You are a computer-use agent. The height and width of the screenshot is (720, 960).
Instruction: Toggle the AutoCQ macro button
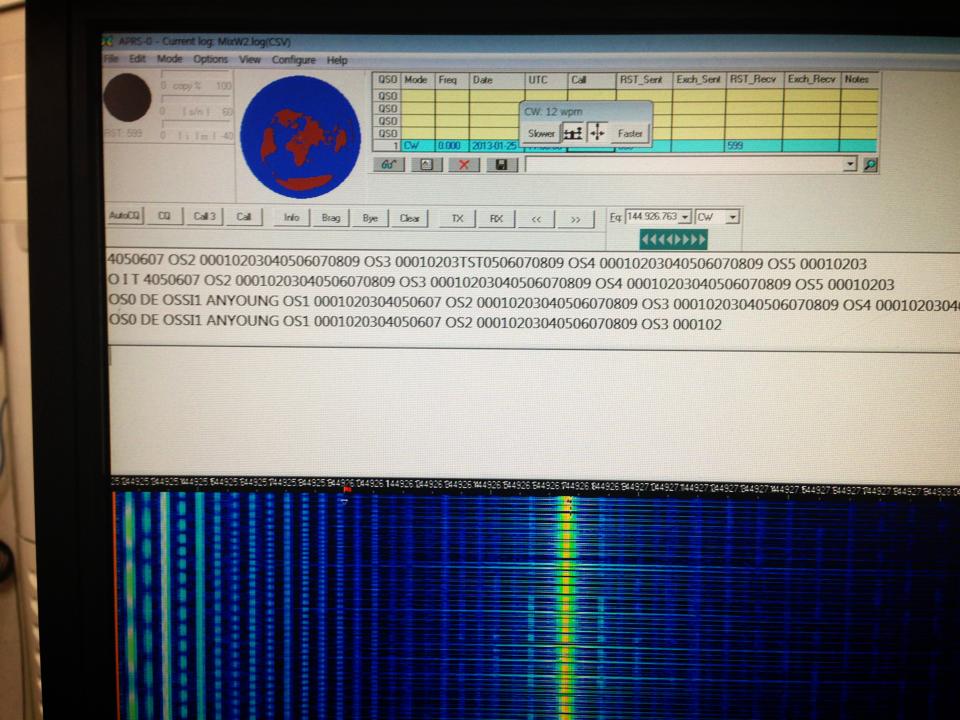125,217
